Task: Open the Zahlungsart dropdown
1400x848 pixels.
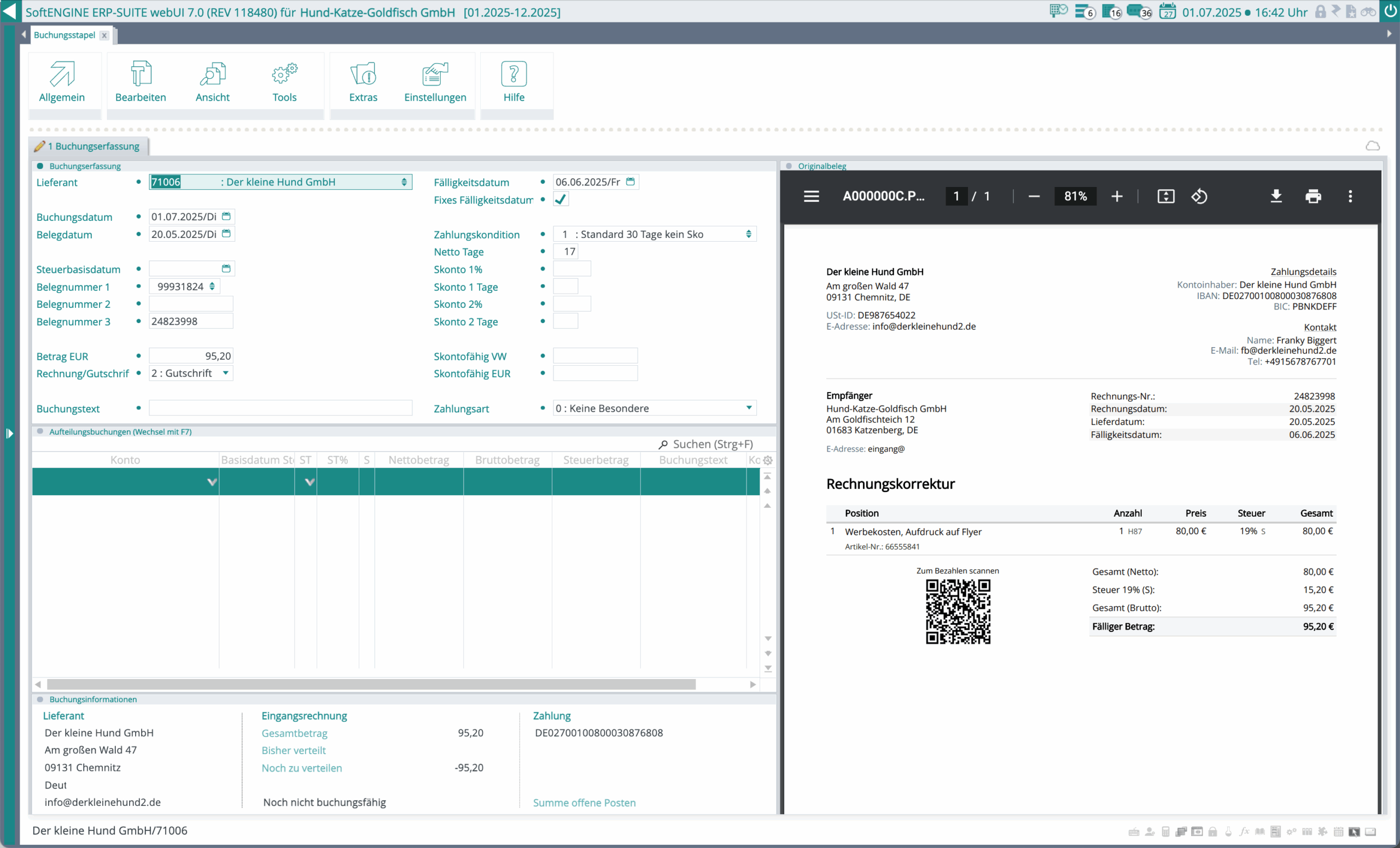Action: [x=749, y=408]
